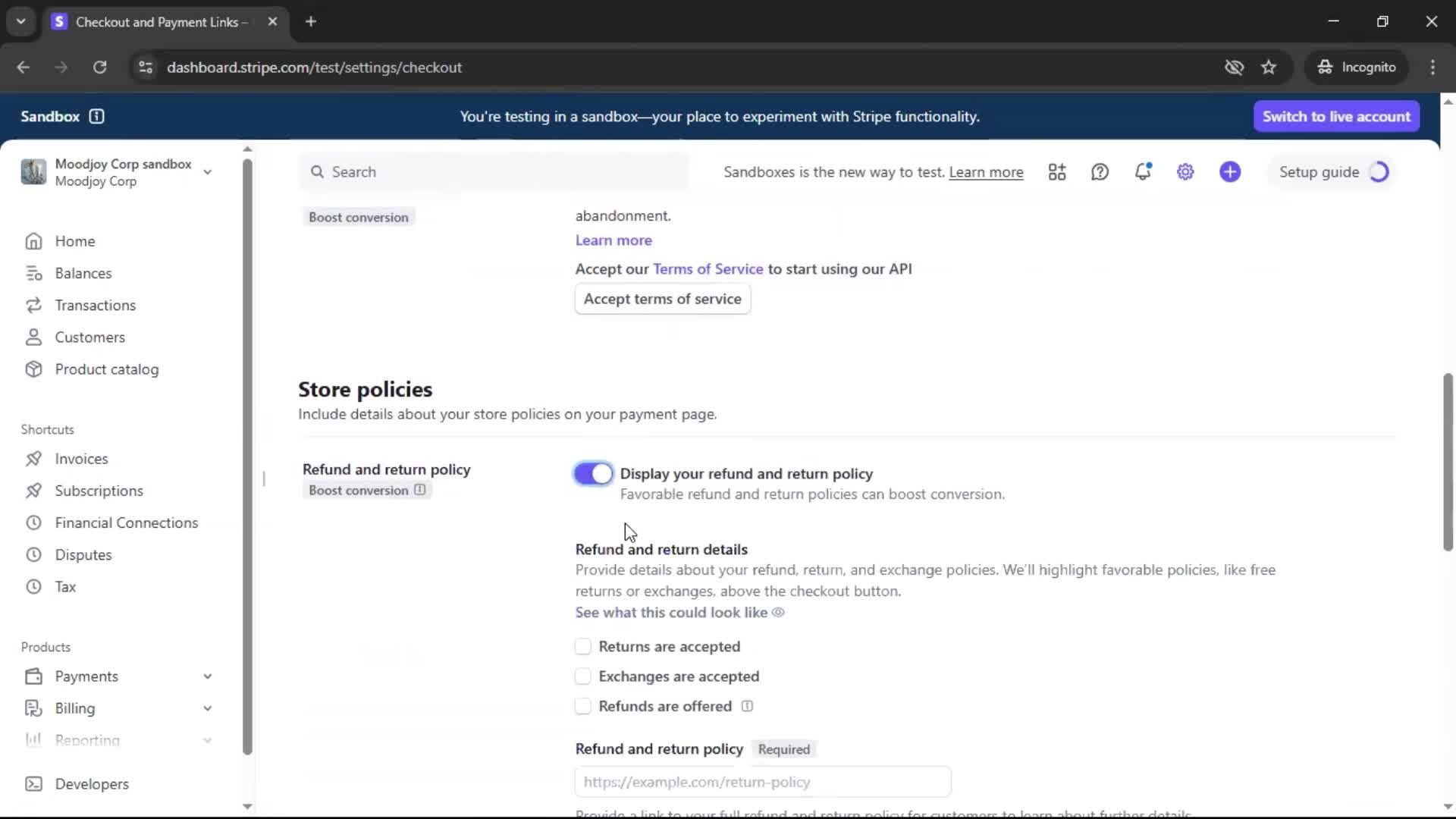Open Disputes from the shortcuts
The height and width of the screenshot is (819, 1456).
click(83, 555)
